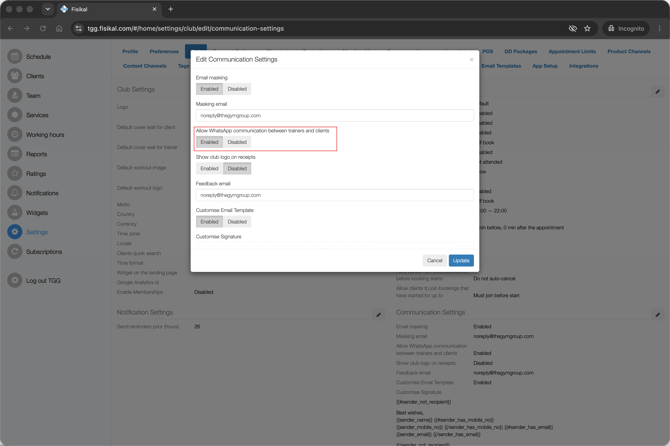
Task: Click the tracking protection eye icon
Action: tap(573, 28)
